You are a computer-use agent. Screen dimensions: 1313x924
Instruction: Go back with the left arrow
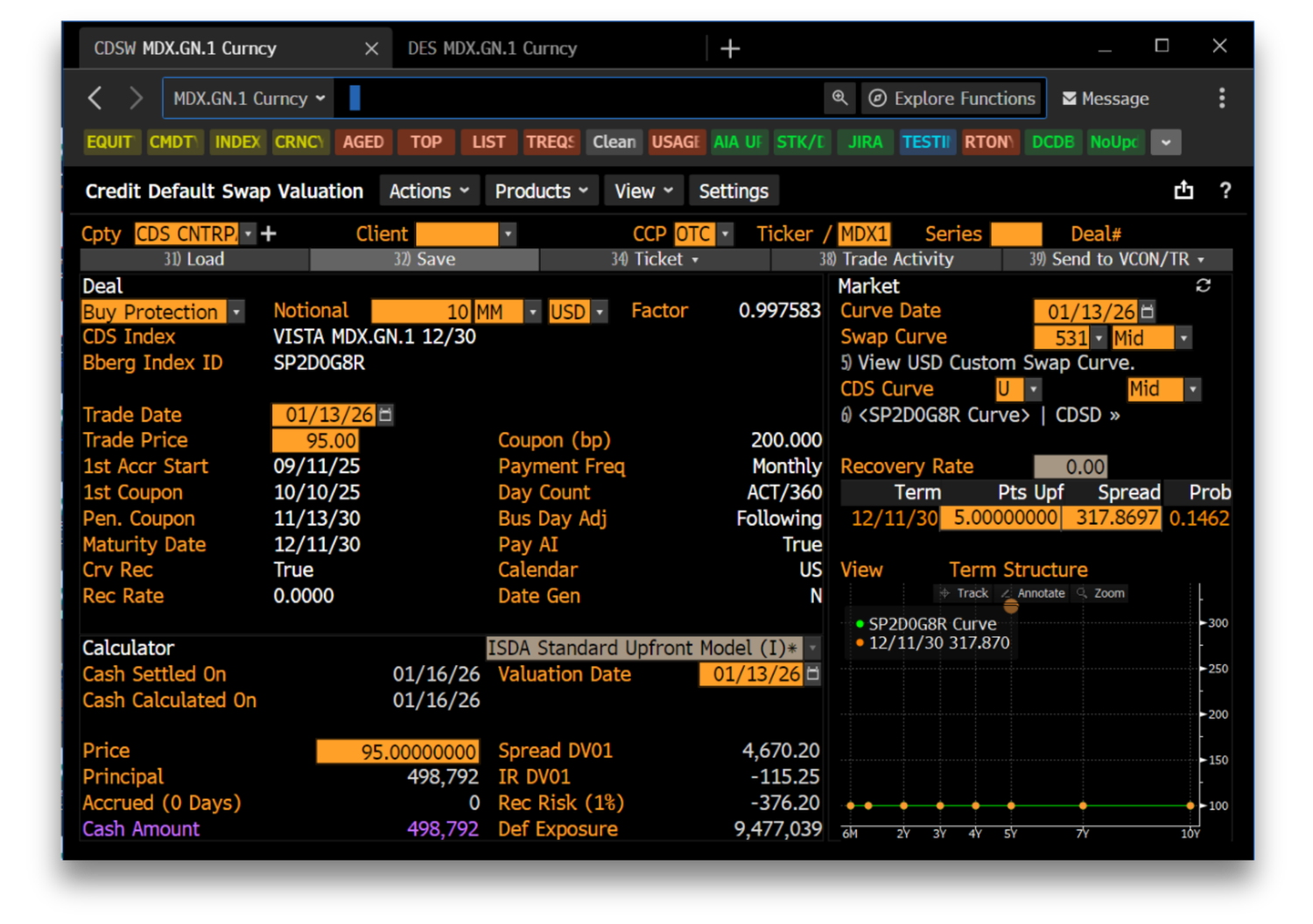pos(95,98)
